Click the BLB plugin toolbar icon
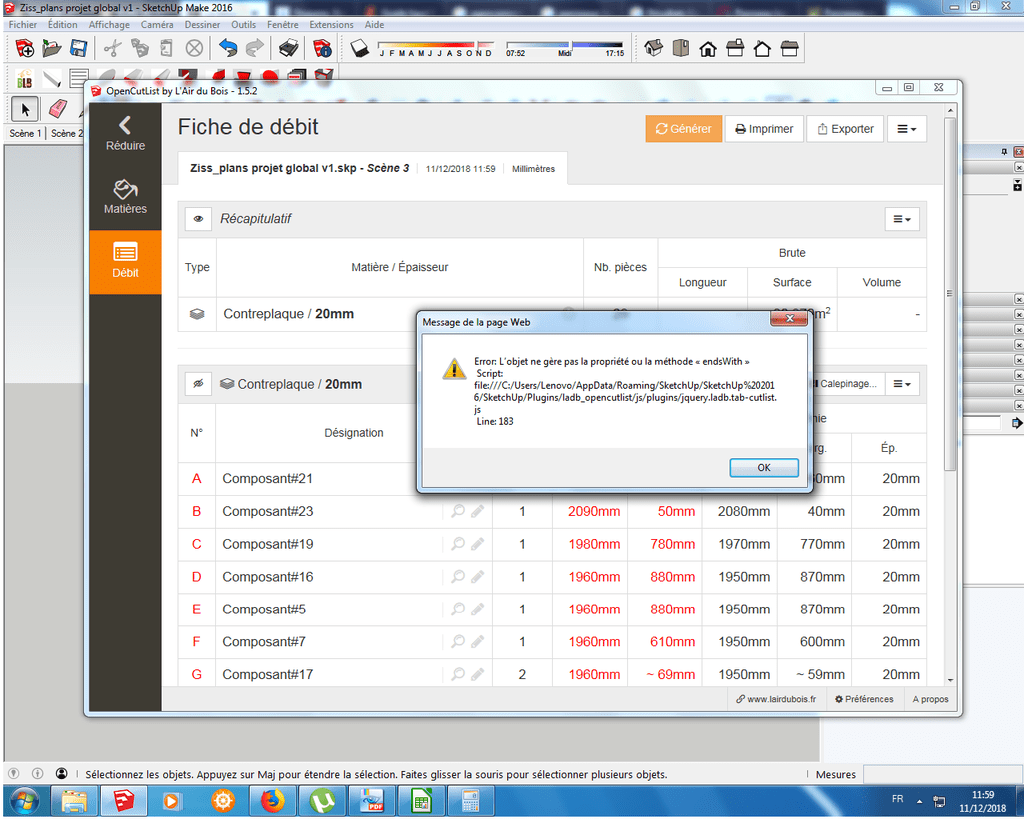This screenshot has width=1024, height=819. click(24, 79)
